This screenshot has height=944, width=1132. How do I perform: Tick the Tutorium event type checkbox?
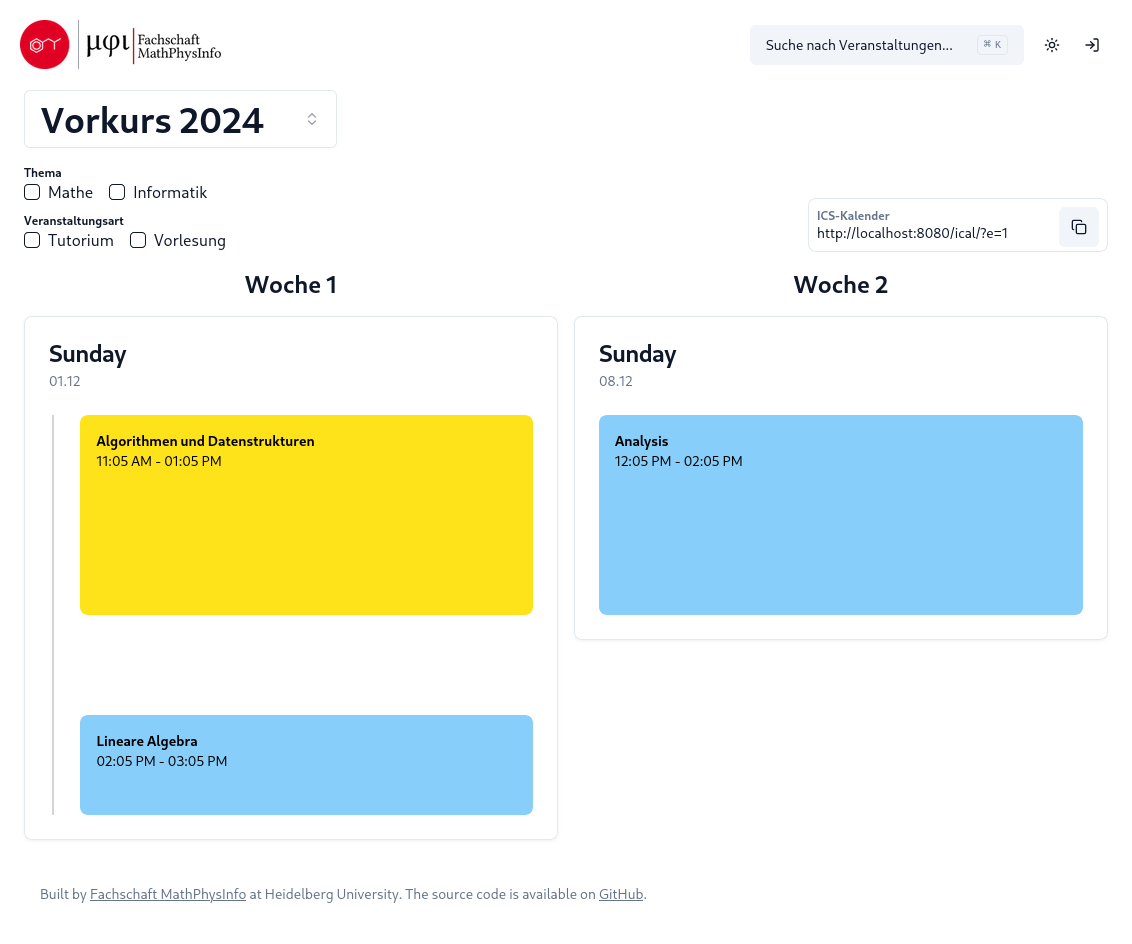(x=32, y=240)
